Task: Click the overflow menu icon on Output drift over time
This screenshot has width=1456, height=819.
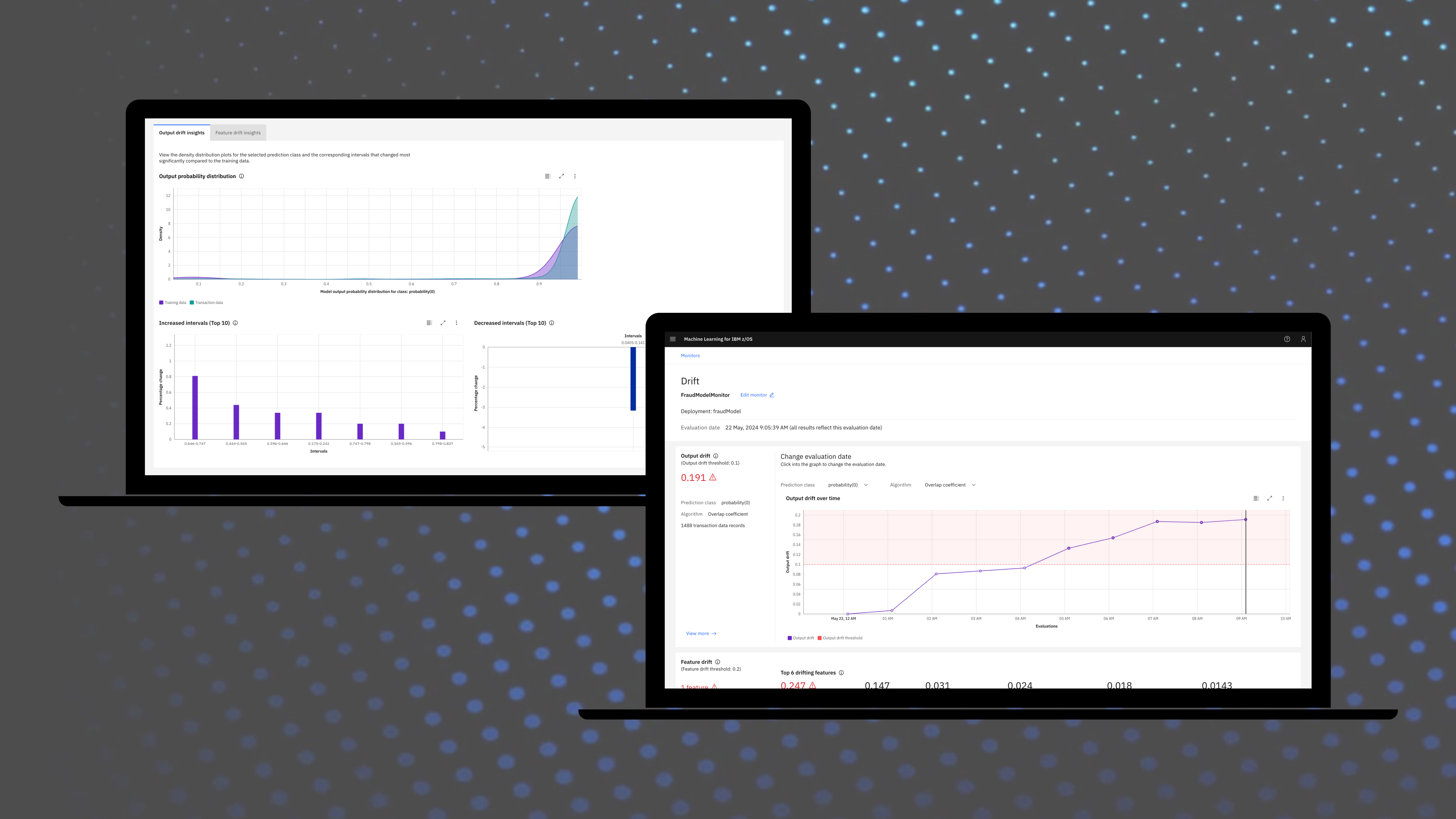Action: tap(1283, 498)
